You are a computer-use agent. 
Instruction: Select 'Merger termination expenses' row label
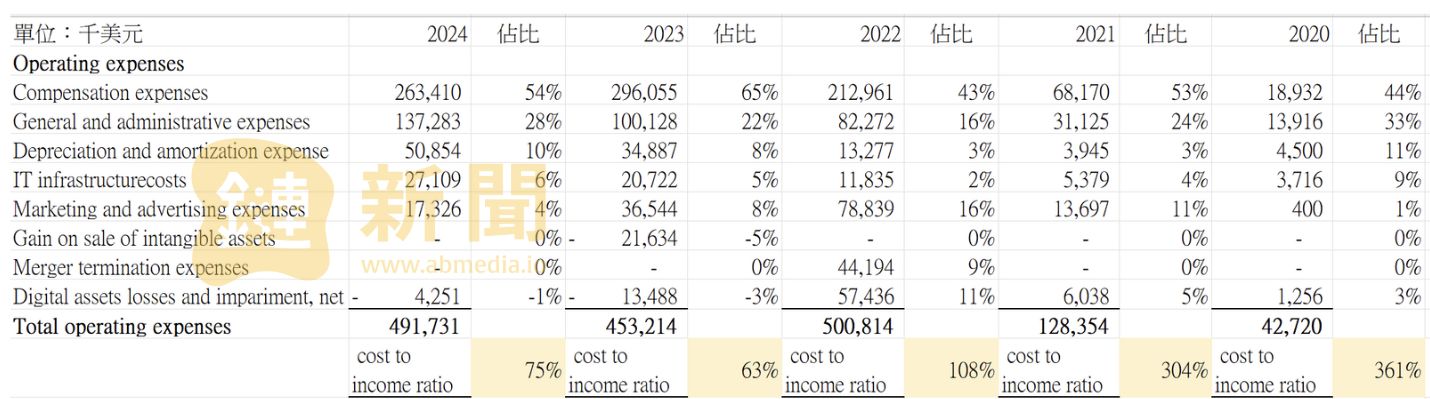coord(131,268)
